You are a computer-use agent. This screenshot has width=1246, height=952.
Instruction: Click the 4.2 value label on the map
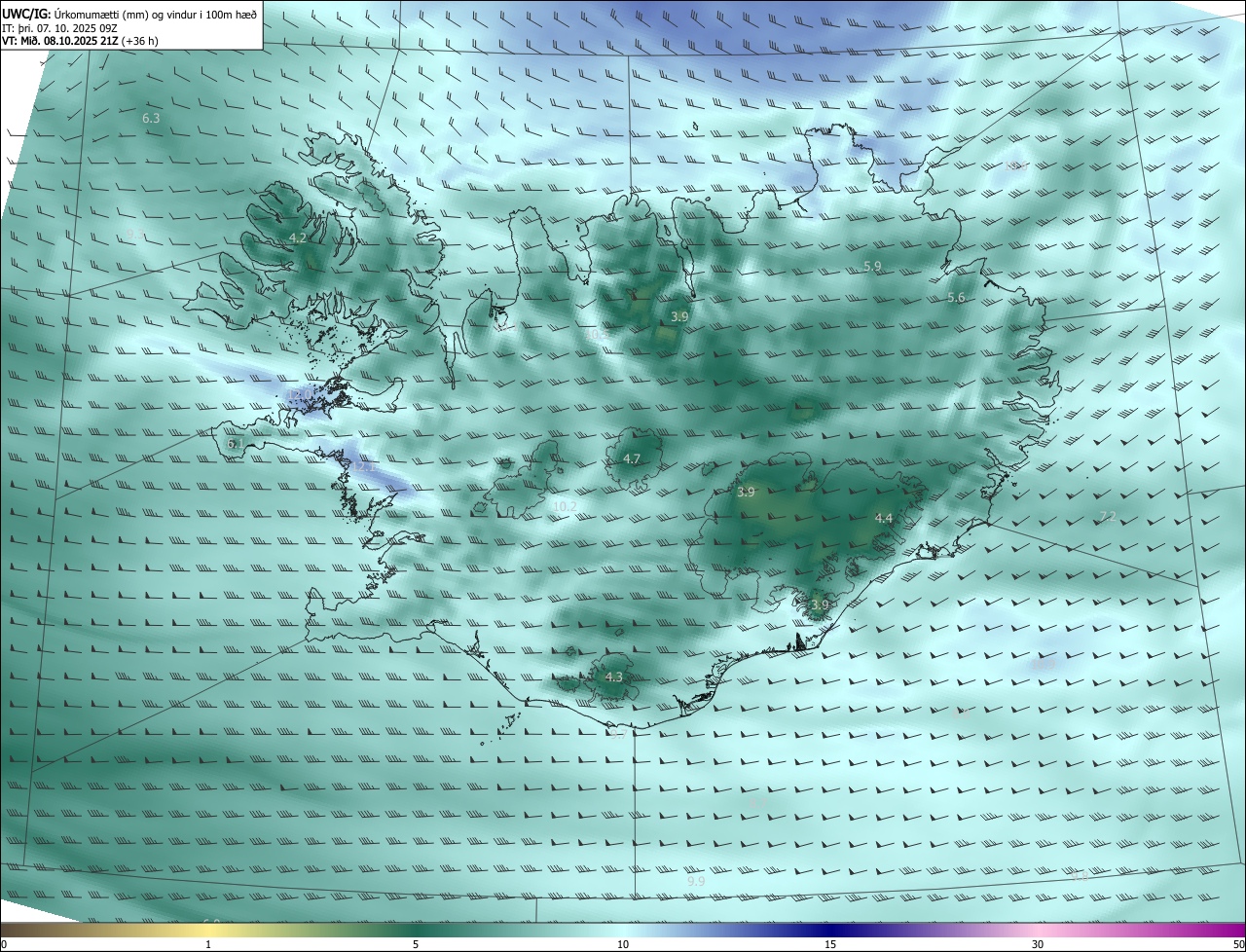click(x=298, y=238)
